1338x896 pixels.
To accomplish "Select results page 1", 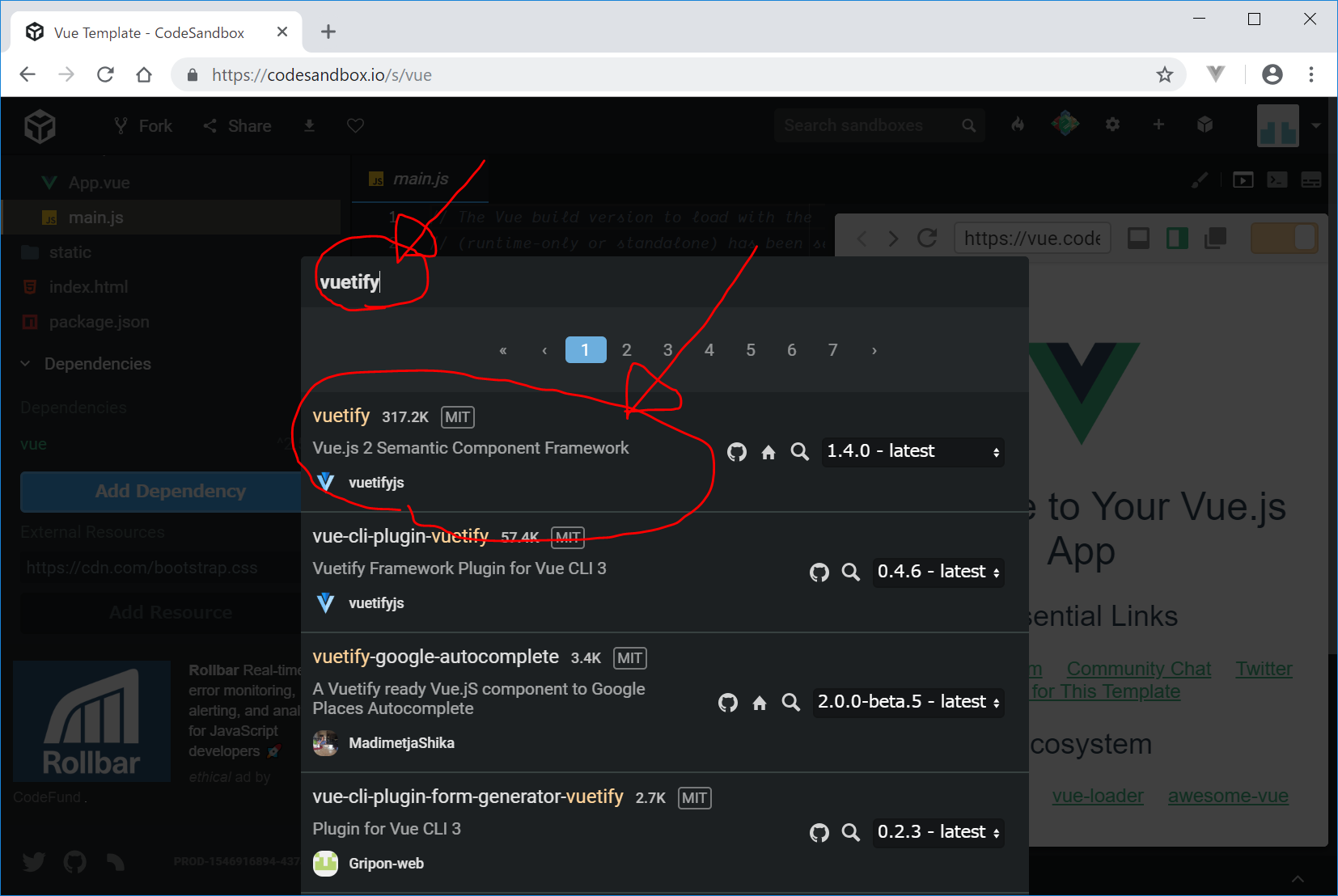I will [586, 350].
